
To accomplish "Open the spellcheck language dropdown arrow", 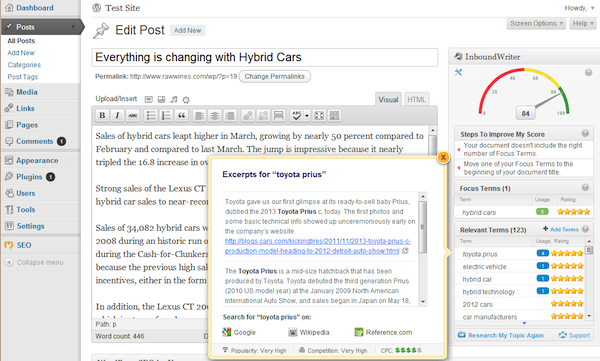I will [x=307, y=116].
